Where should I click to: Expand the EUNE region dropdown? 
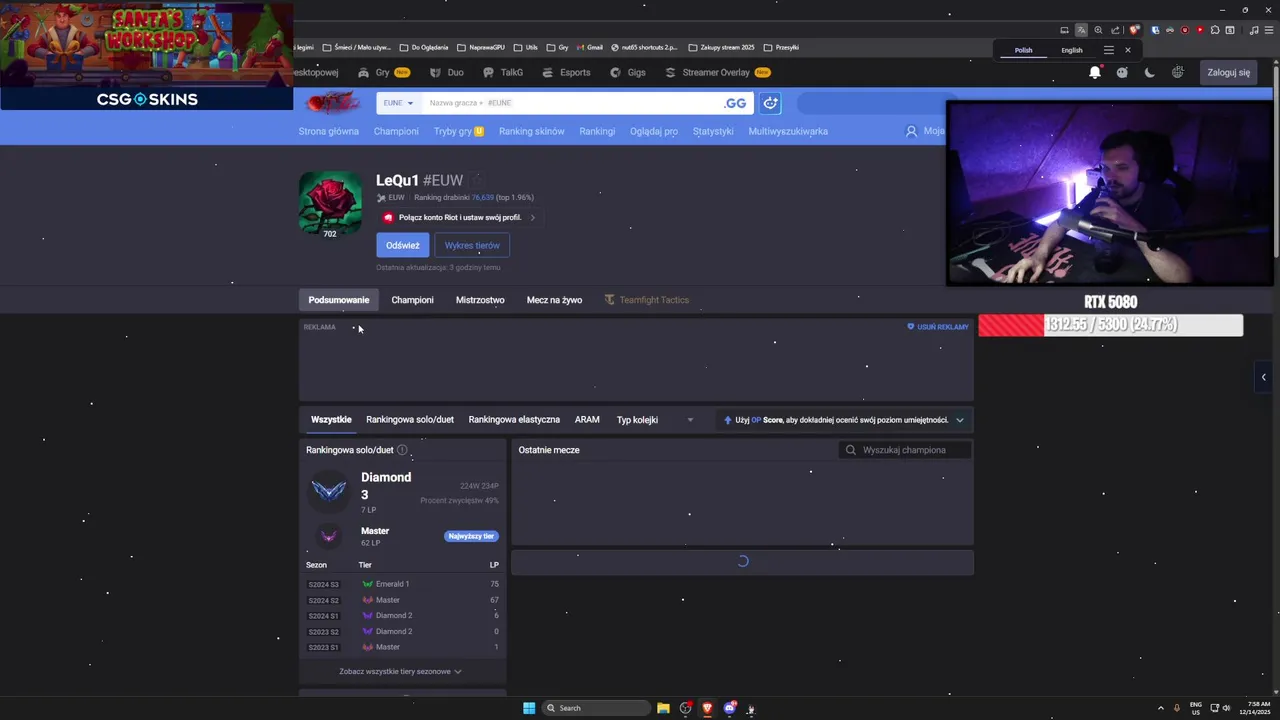[x=398, y=103]
